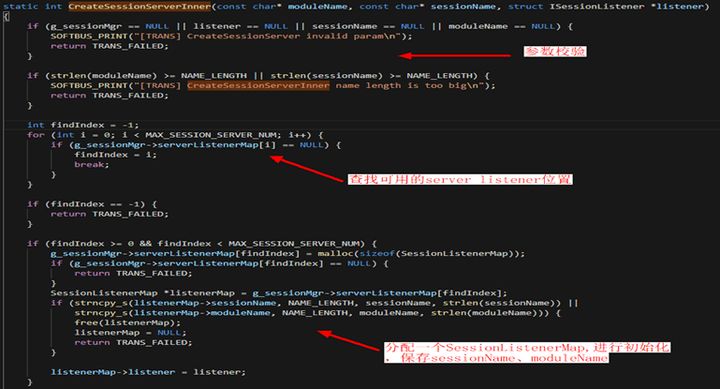
Task: Select the red annotation label 参数校验
Action: click(555, 51)
